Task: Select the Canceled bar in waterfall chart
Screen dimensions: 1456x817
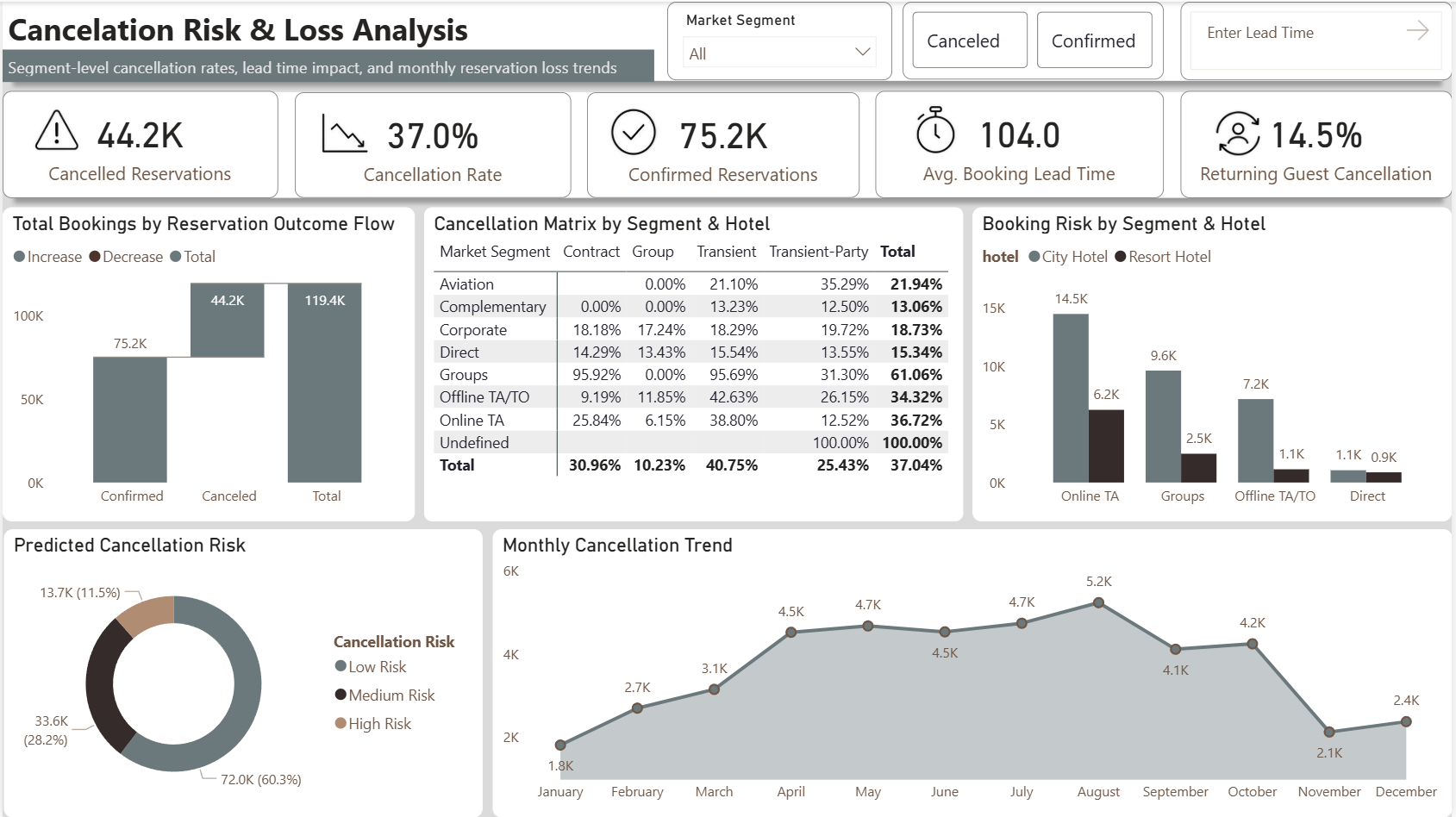Action: pyautogui.click(x=228, y=320)
